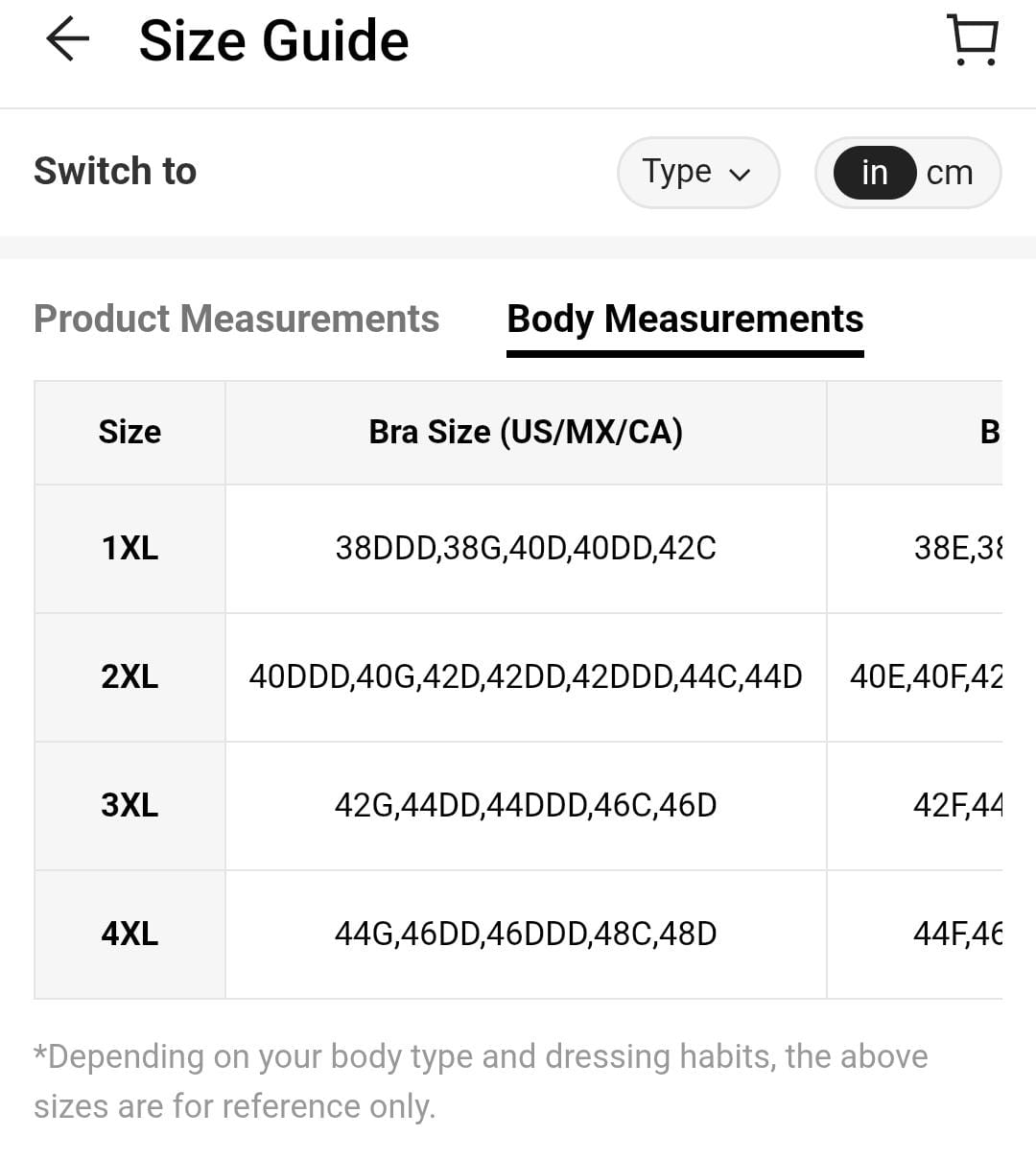
Task: Expand the Type dropdown
Action: pos(697,173)
